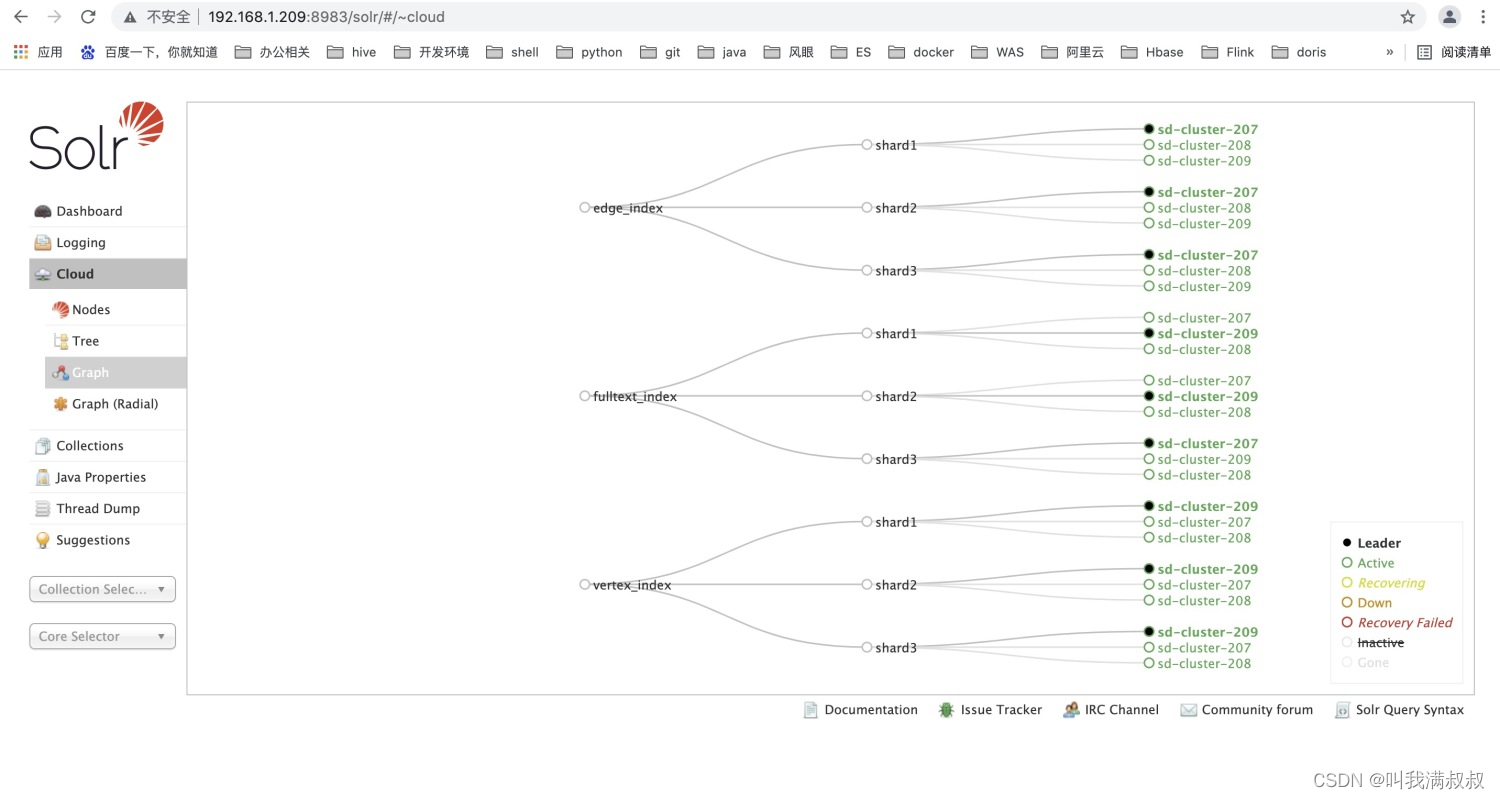Open sd-cluster-208 replica of vertex_index shard1

coord(1197,538)
